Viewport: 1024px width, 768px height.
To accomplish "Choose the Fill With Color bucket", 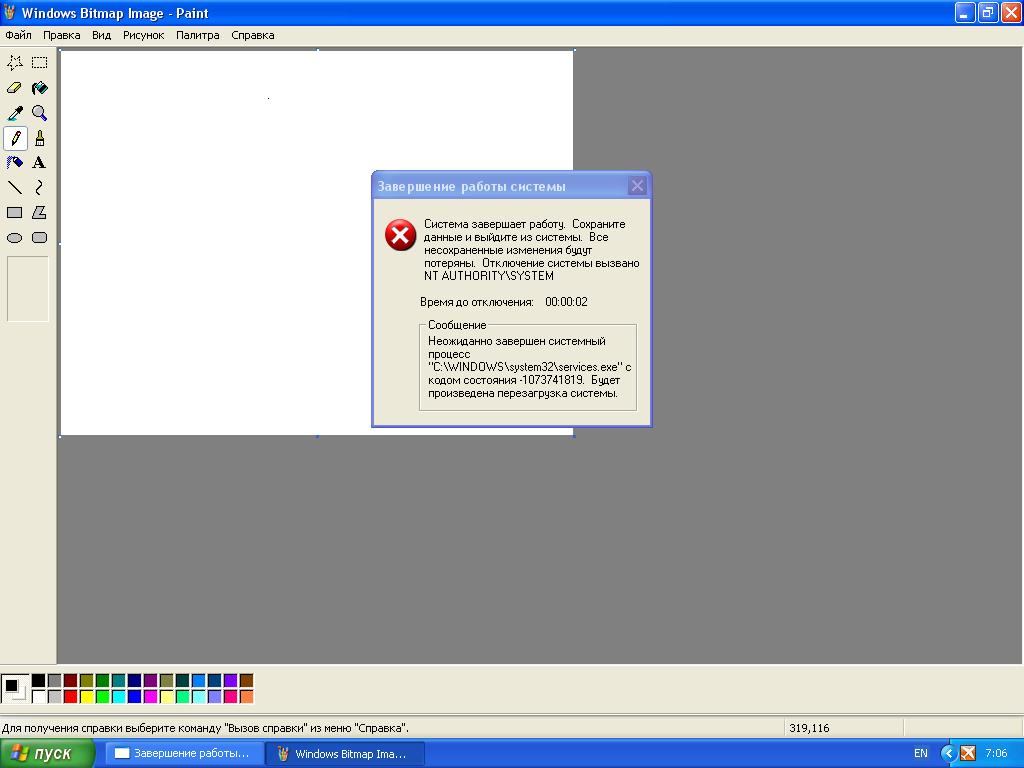I will (x=39, y=88).
